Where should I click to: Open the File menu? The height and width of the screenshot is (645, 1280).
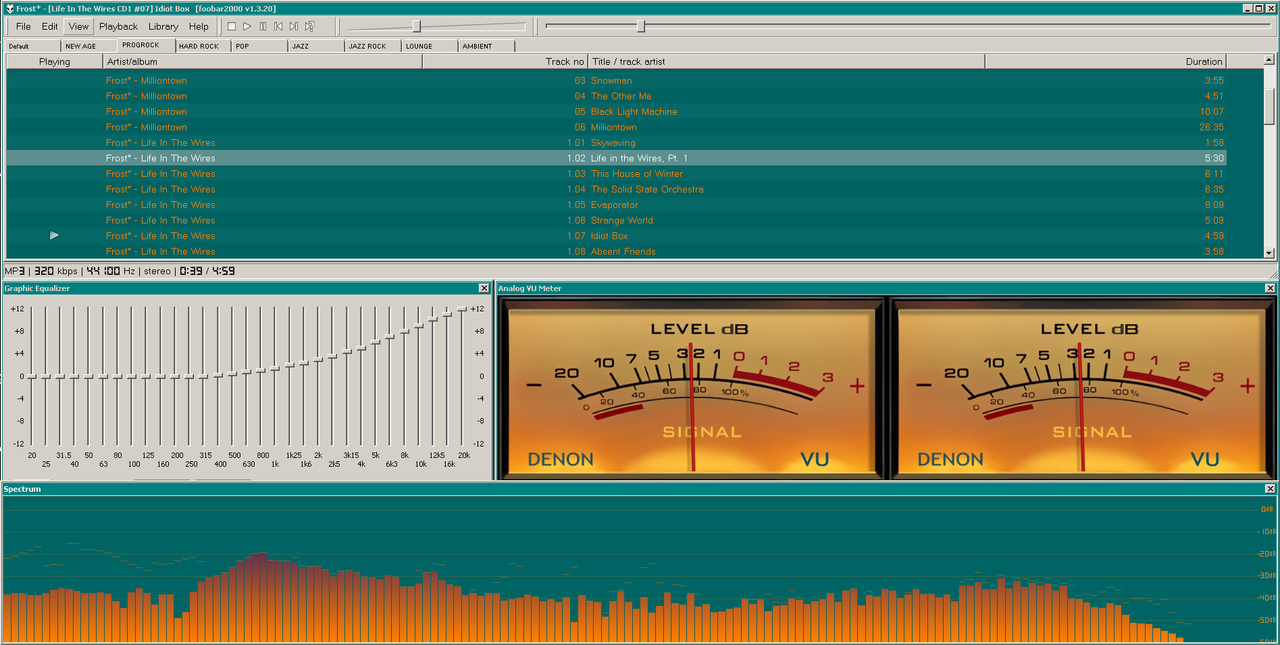click(x=23, y=27)
